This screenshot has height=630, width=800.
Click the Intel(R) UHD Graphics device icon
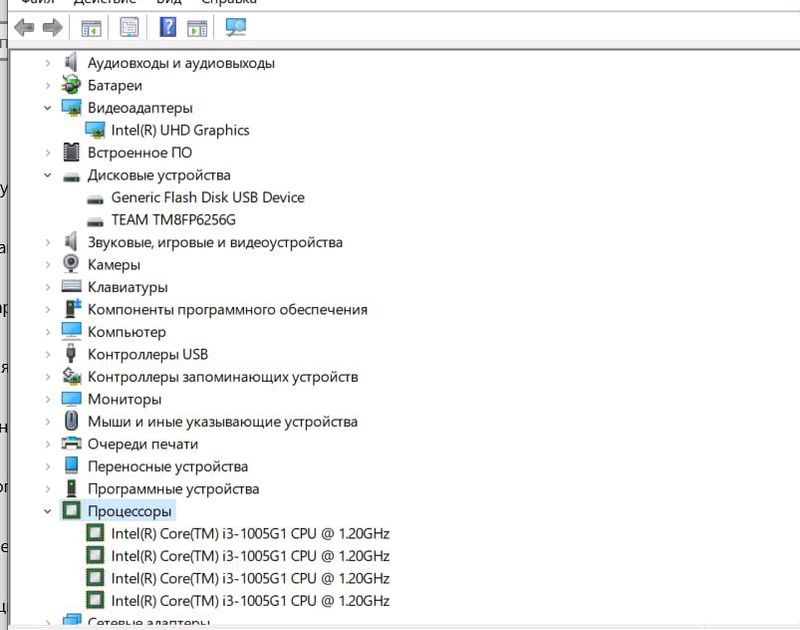[x=95, y=130]
